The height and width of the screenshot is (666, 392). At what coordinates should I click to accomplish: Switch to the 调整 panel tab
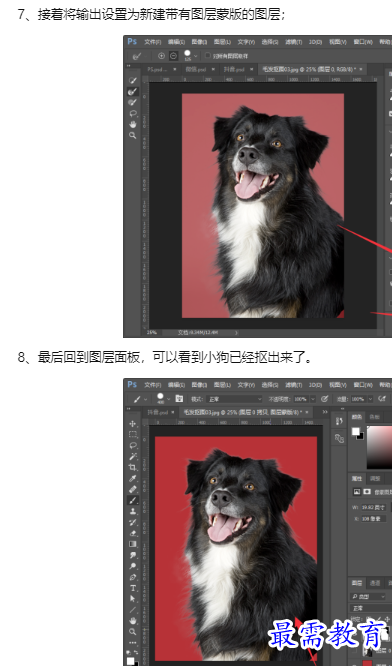375,478
